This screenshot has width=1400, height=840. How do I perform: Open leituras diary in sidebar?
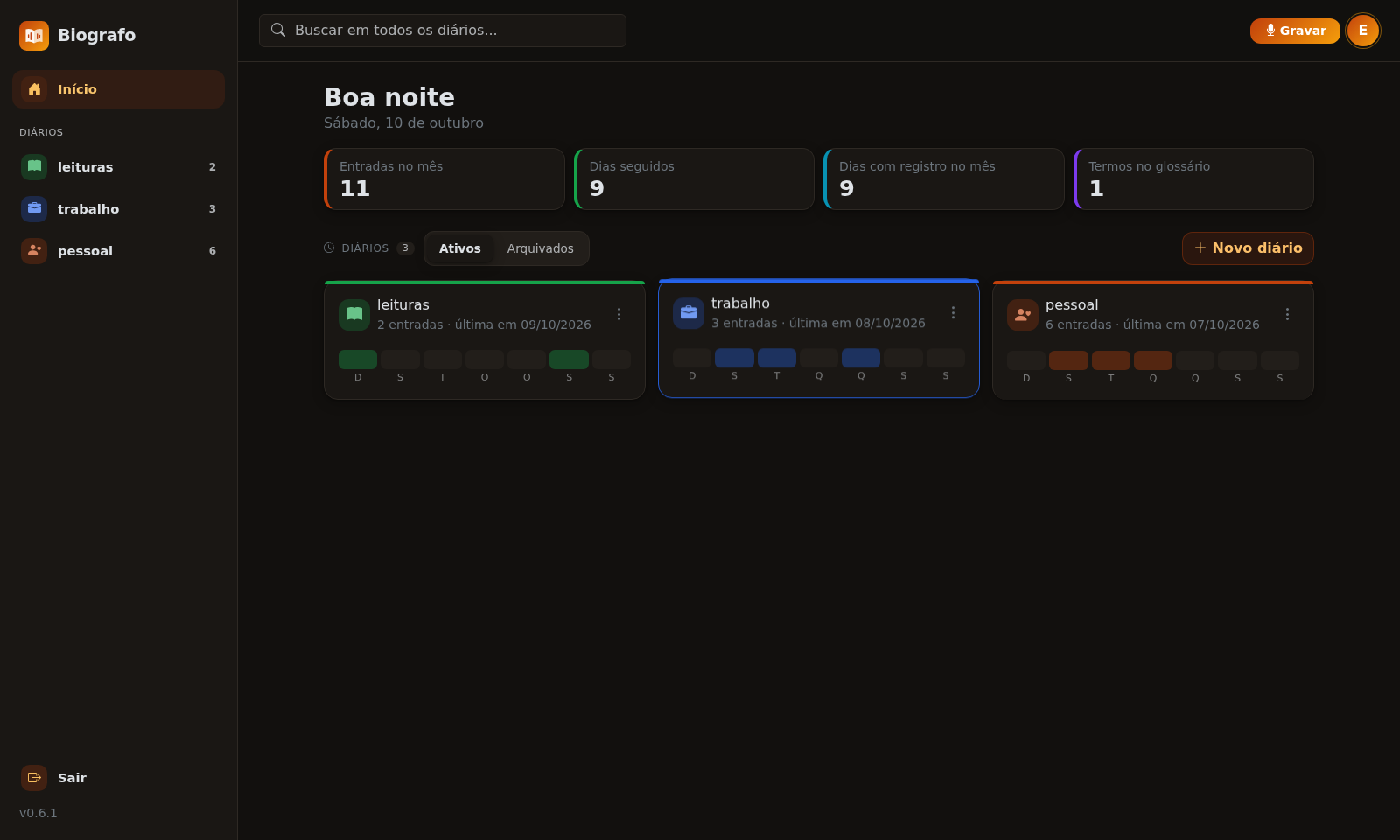point(118,167)
